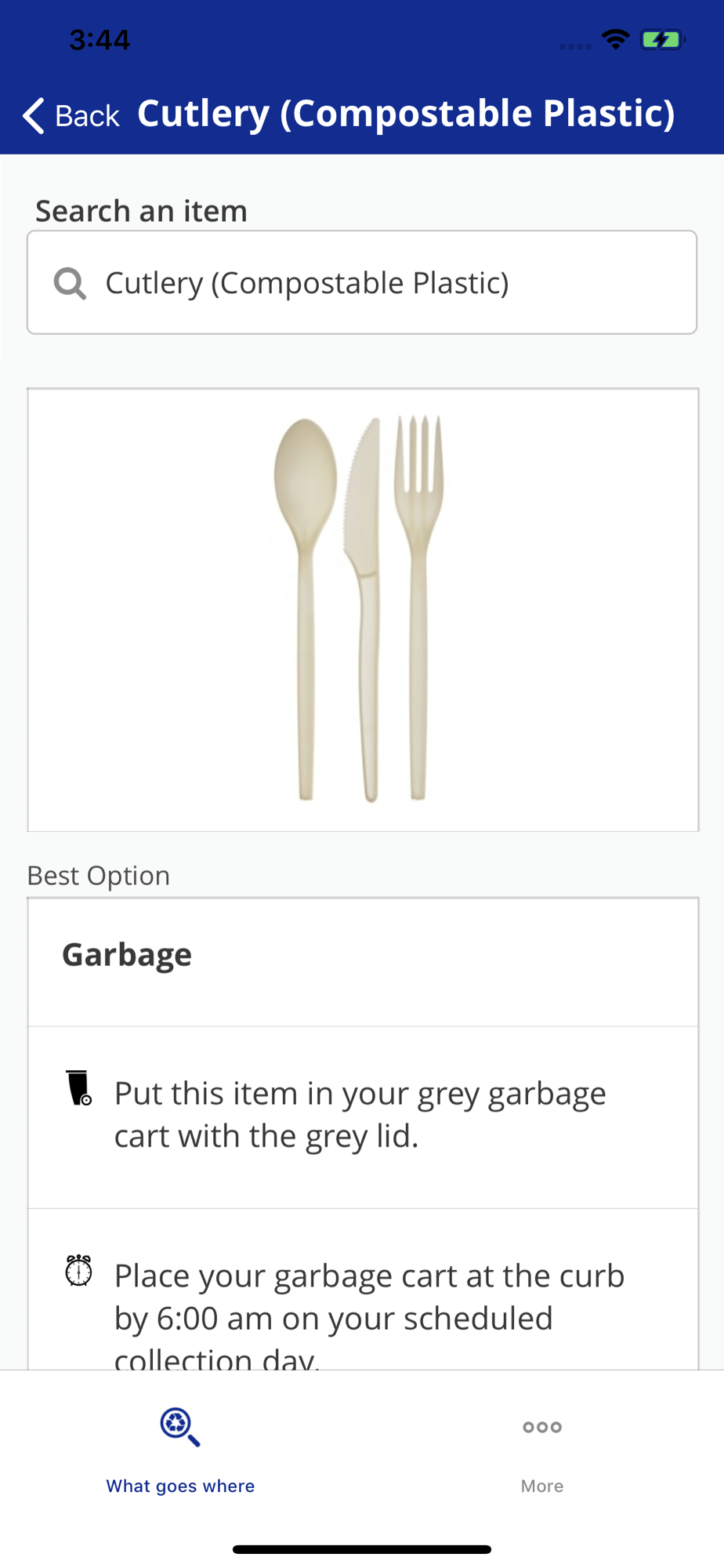Switch to the What goes where tab
Image resolution: width=724 pixels, height=1568 pixels.
tap(180, 1486)
